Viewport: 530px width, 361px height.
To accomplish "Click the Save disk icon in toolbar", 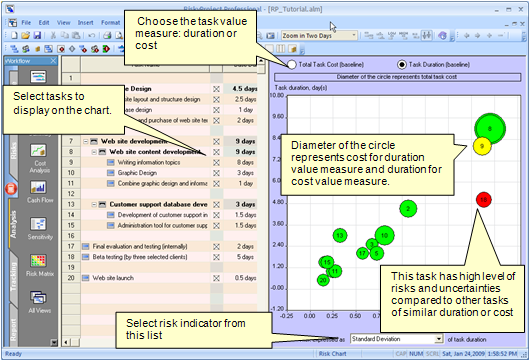I will (37, 35).
